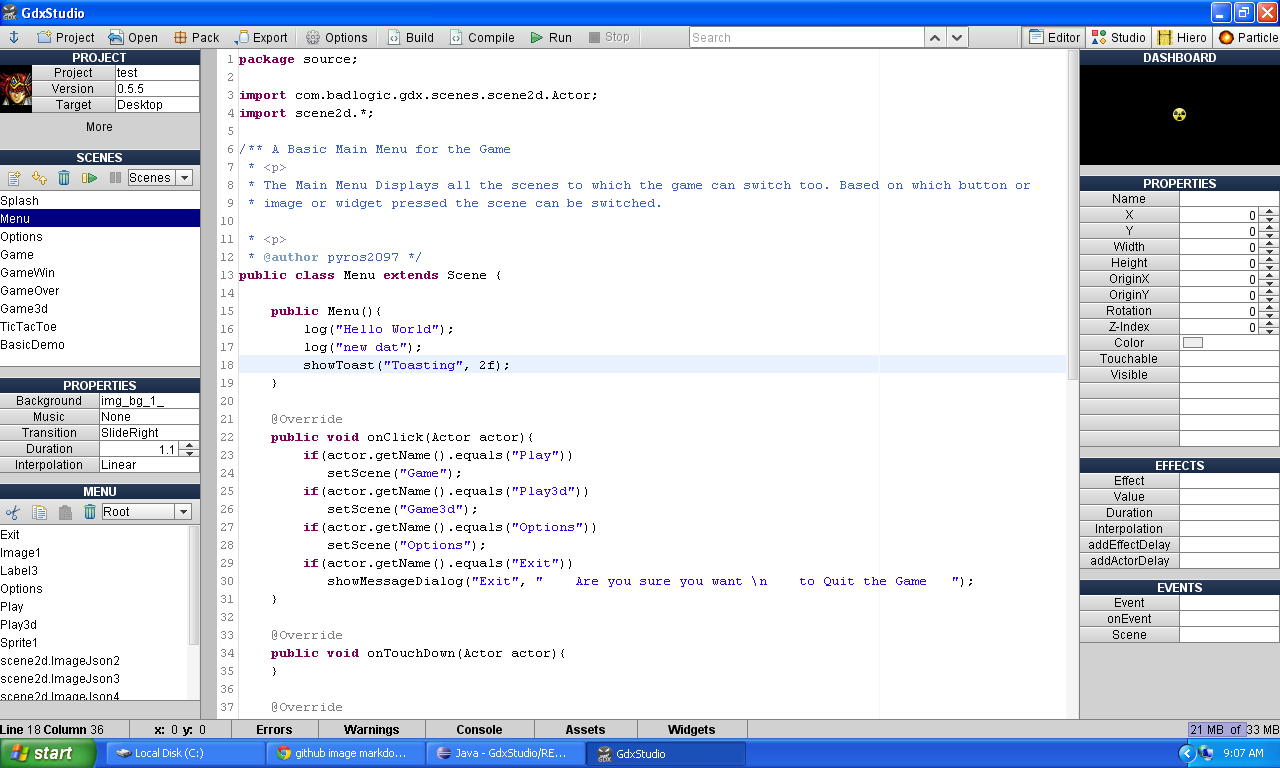Jump to the next search result arrow
Screen dimensions: 1280x768
[957, 37]
